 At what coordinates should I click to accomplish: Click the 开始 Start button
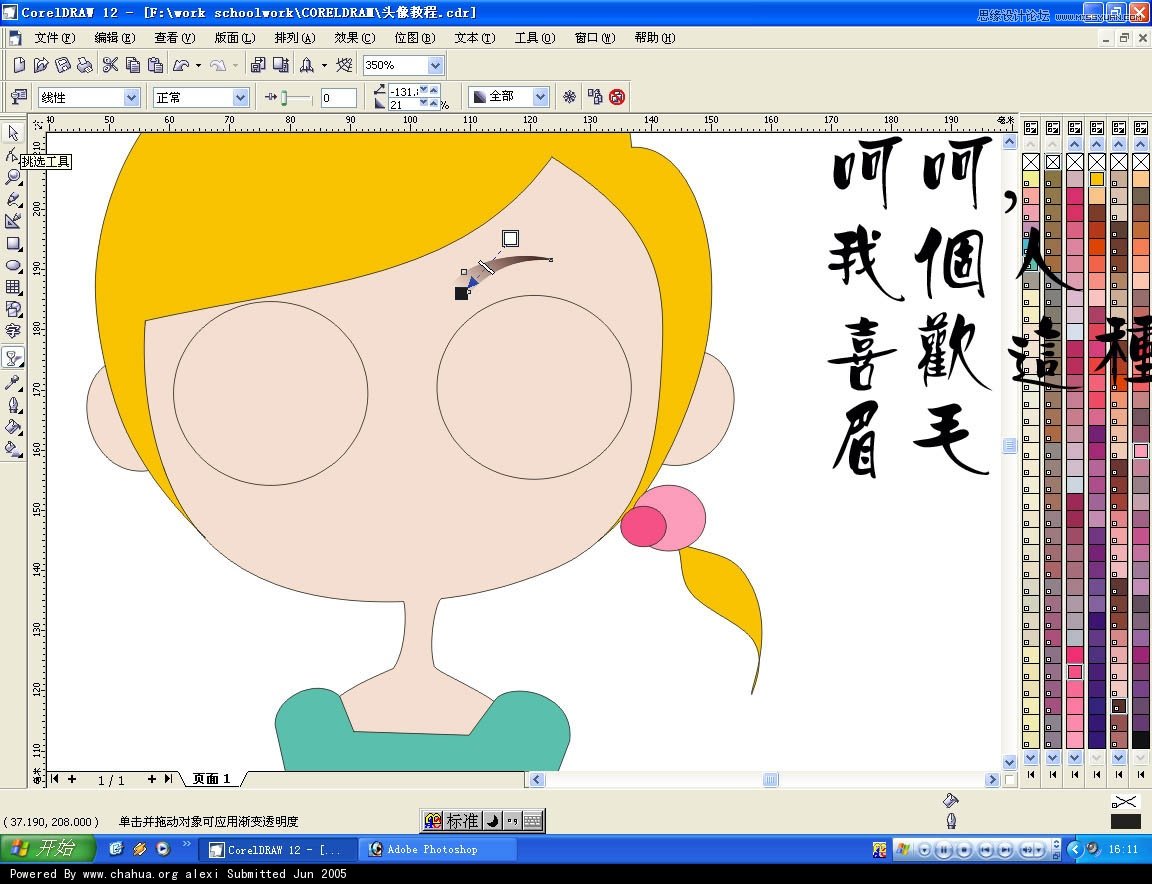tap(45, 848)
